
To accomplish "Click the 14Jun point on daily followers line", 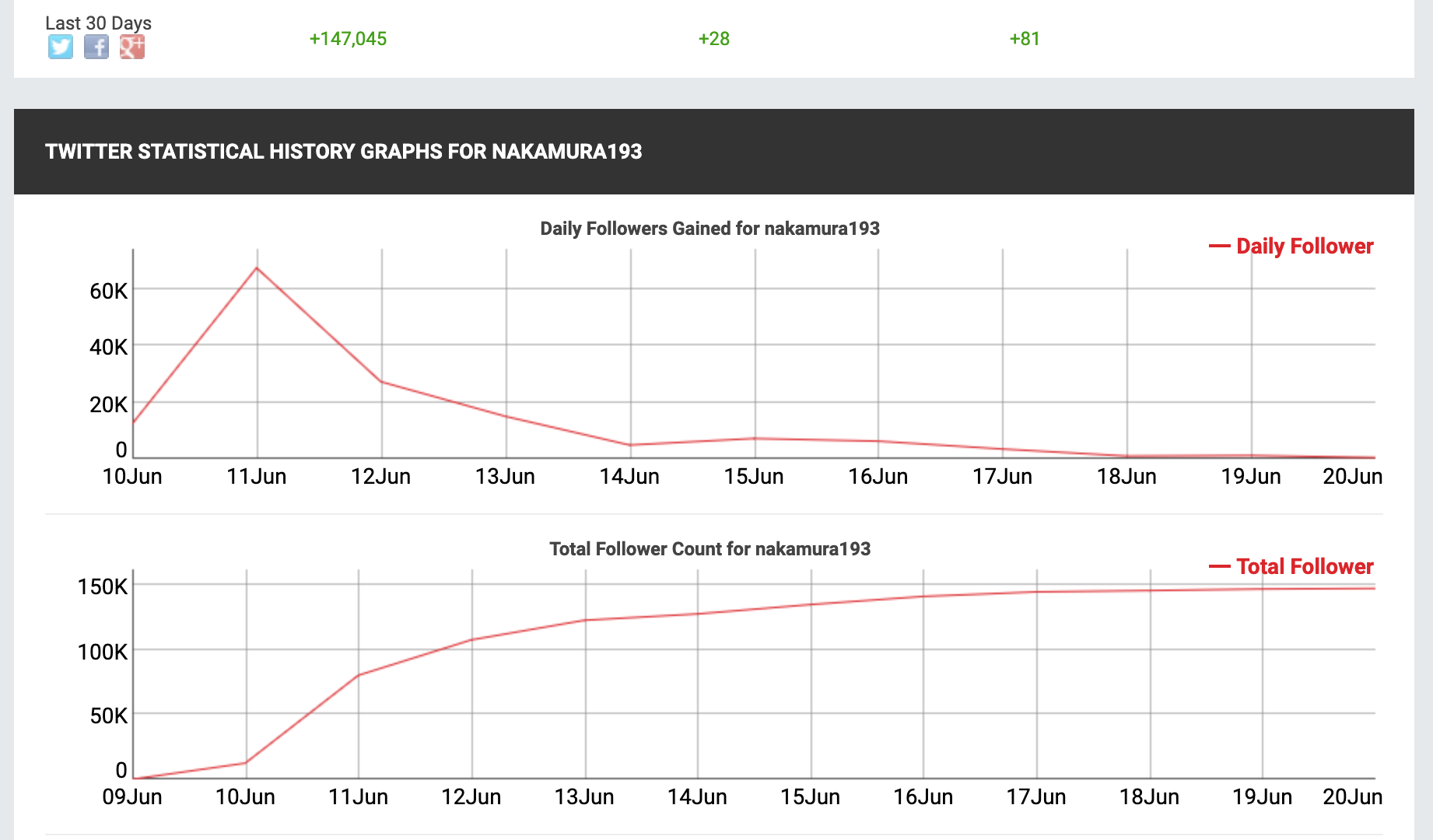I will [x=630, y=445].
